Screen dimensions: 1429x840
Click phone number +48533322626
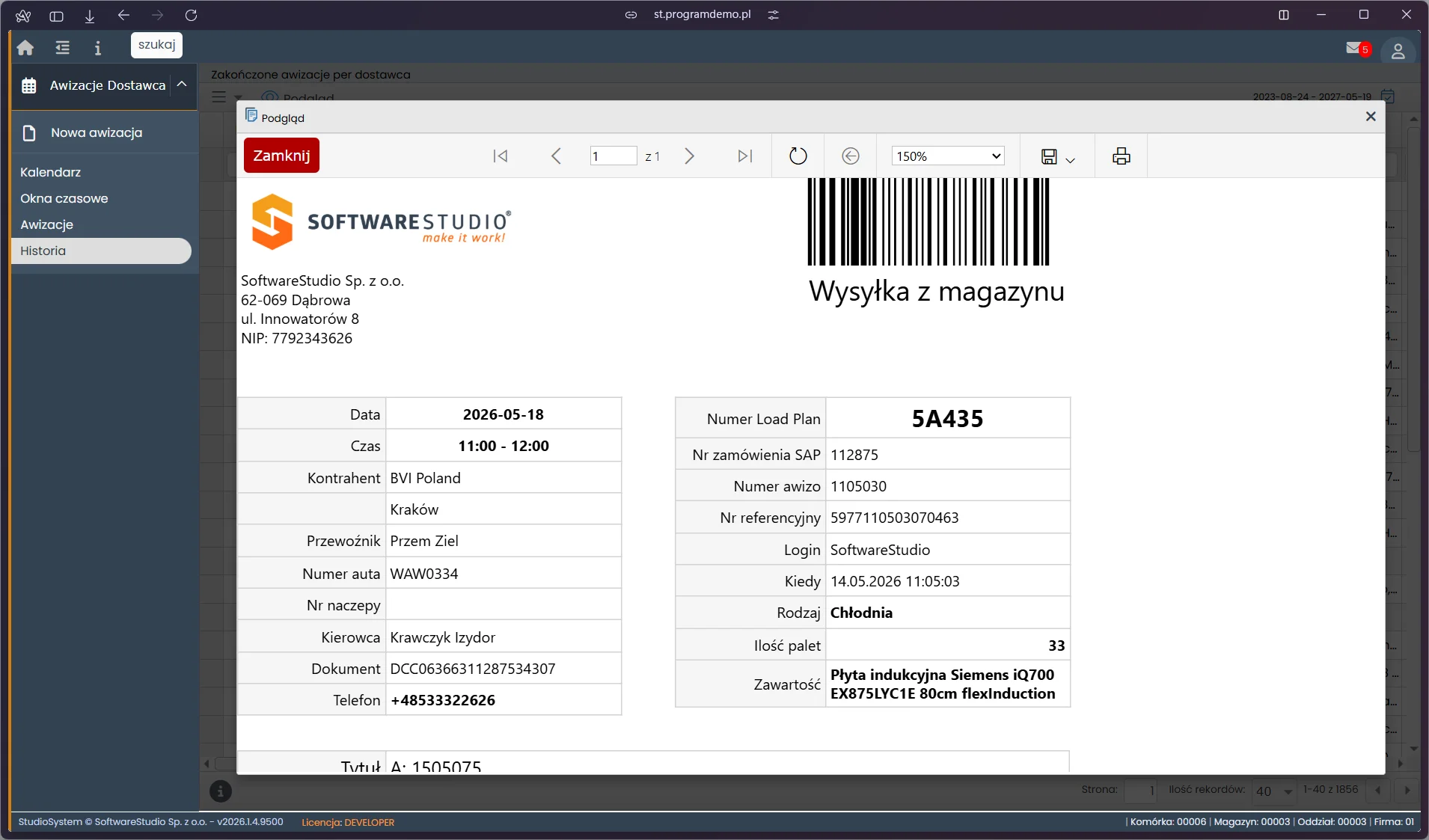click(x=443, y=700)
